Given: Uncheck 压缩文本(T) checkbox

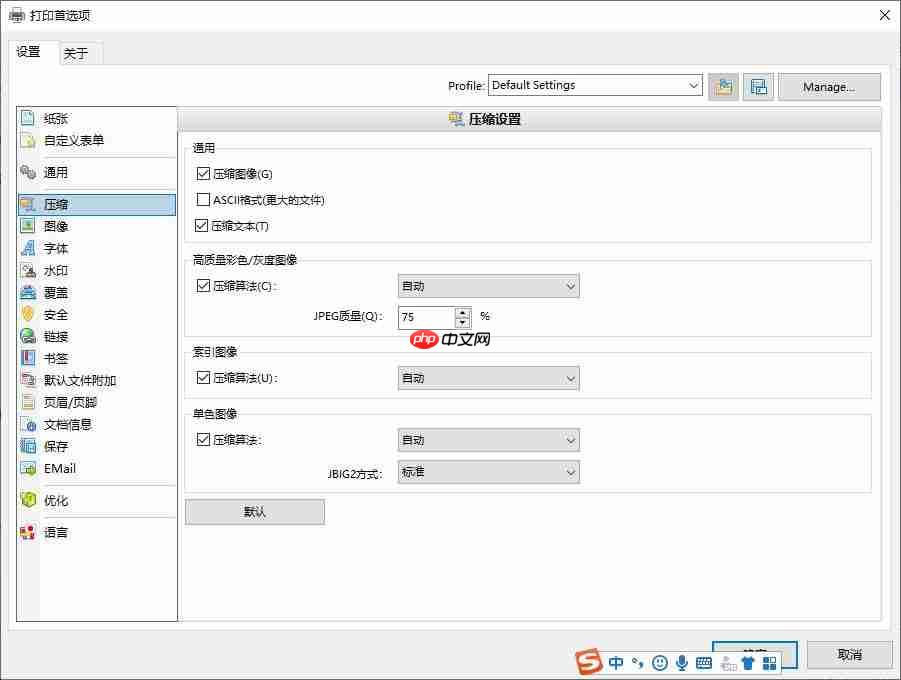Looking at the screenshot, I should coord(201,225).
